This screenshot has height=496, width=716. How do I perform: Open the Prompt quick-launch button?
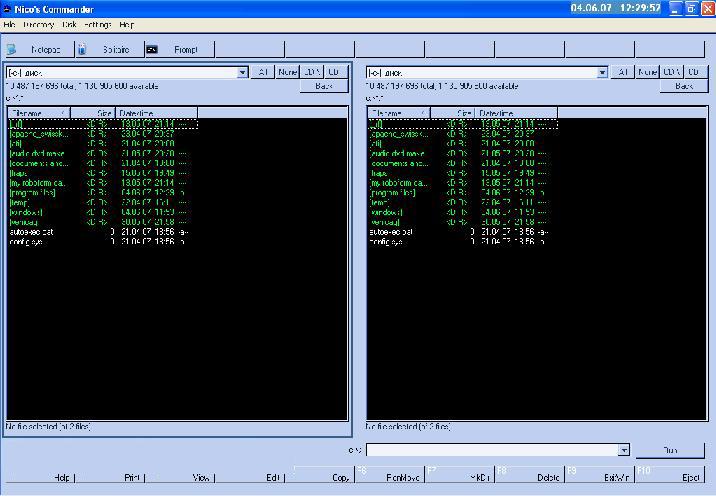click(179, 49)
